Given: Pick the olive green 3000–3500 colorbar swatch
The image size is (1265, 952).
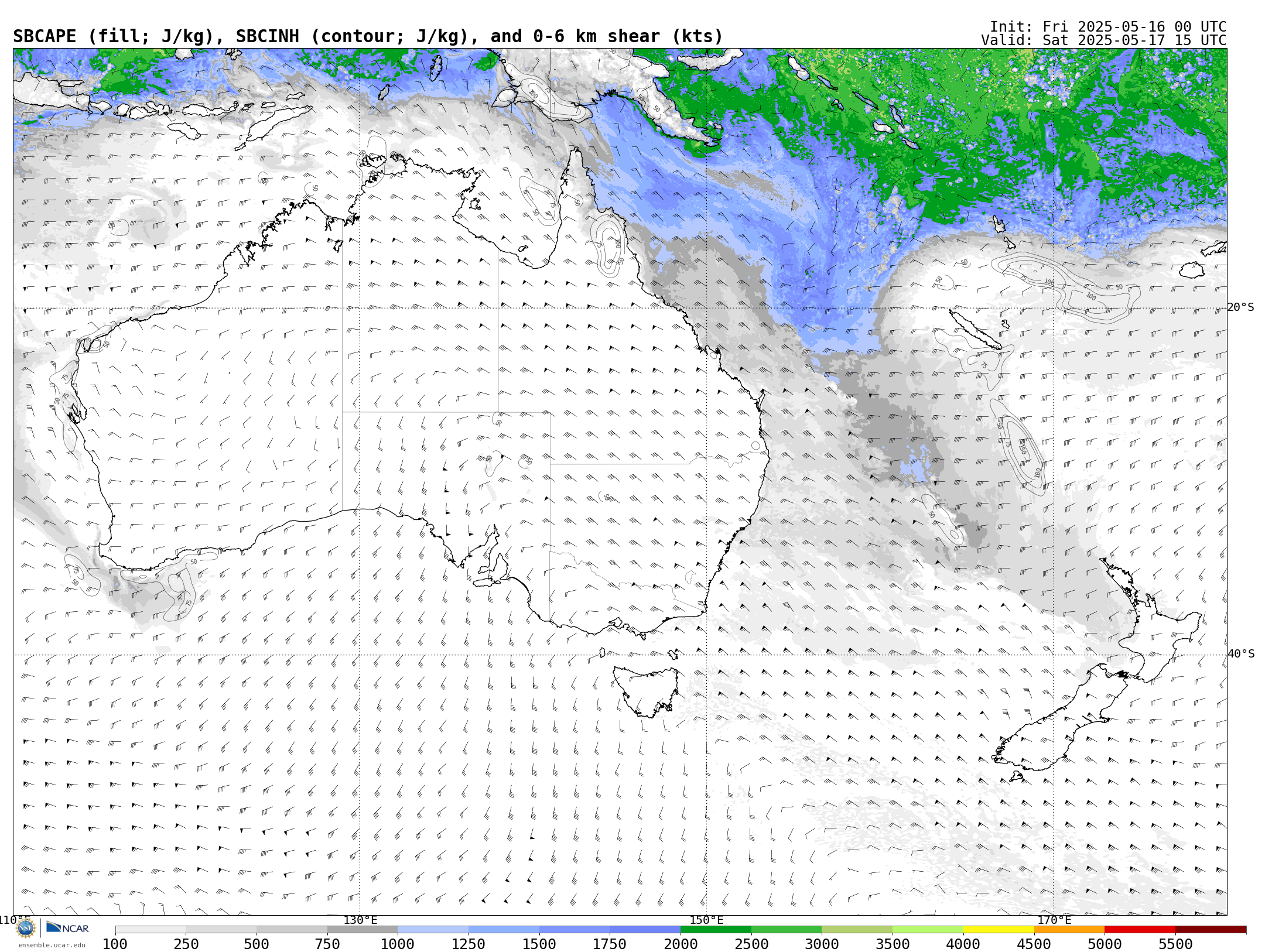Looking at the screenshot, I should point(857,930).
